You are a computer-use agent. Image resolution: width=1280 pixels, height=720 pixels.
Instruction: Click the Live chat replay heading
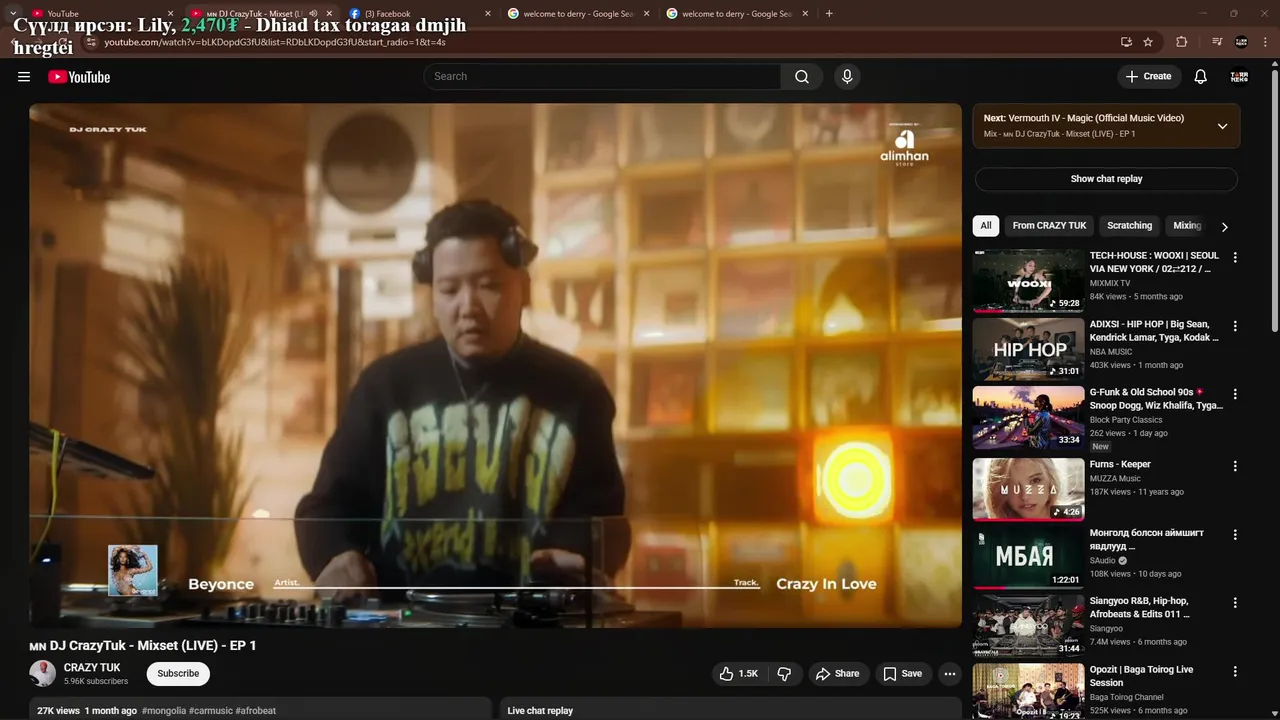click(x=540, y=711)
